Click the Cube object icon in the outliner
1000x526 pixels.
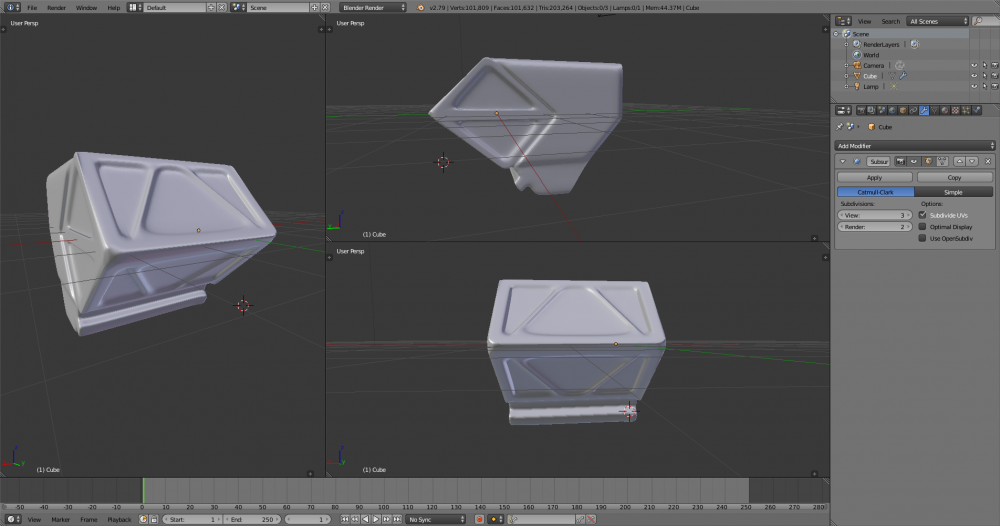855,76
